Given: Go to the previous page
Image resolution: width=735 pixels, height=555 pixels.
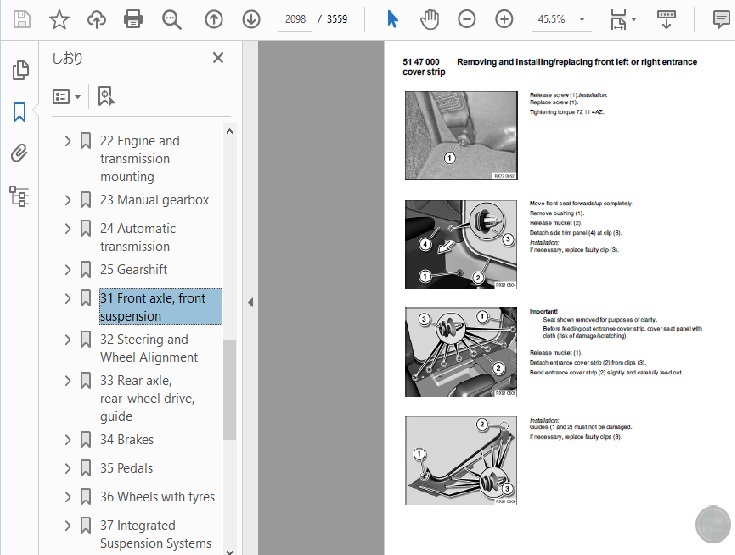Looking at the screenshot, I should [214, 19].
